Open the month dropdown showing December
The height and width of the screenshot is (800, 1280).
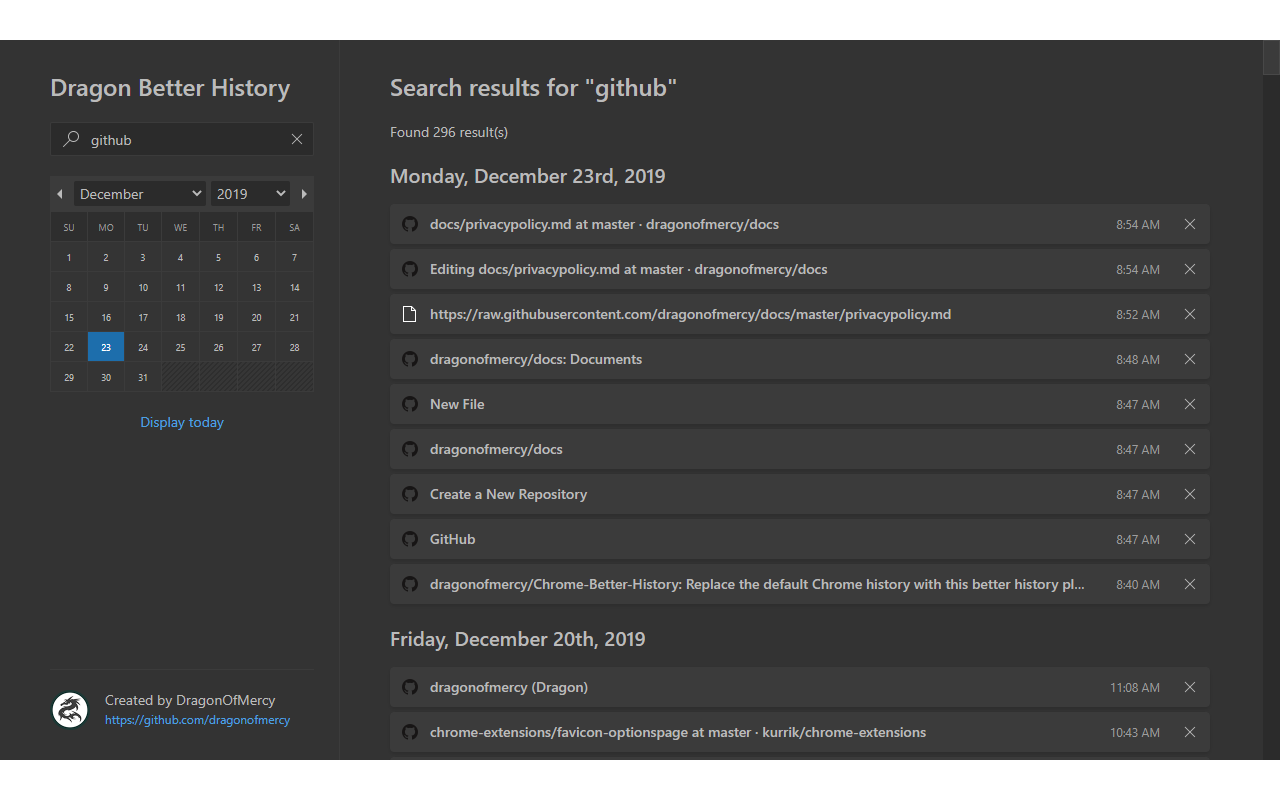(140, 194)
